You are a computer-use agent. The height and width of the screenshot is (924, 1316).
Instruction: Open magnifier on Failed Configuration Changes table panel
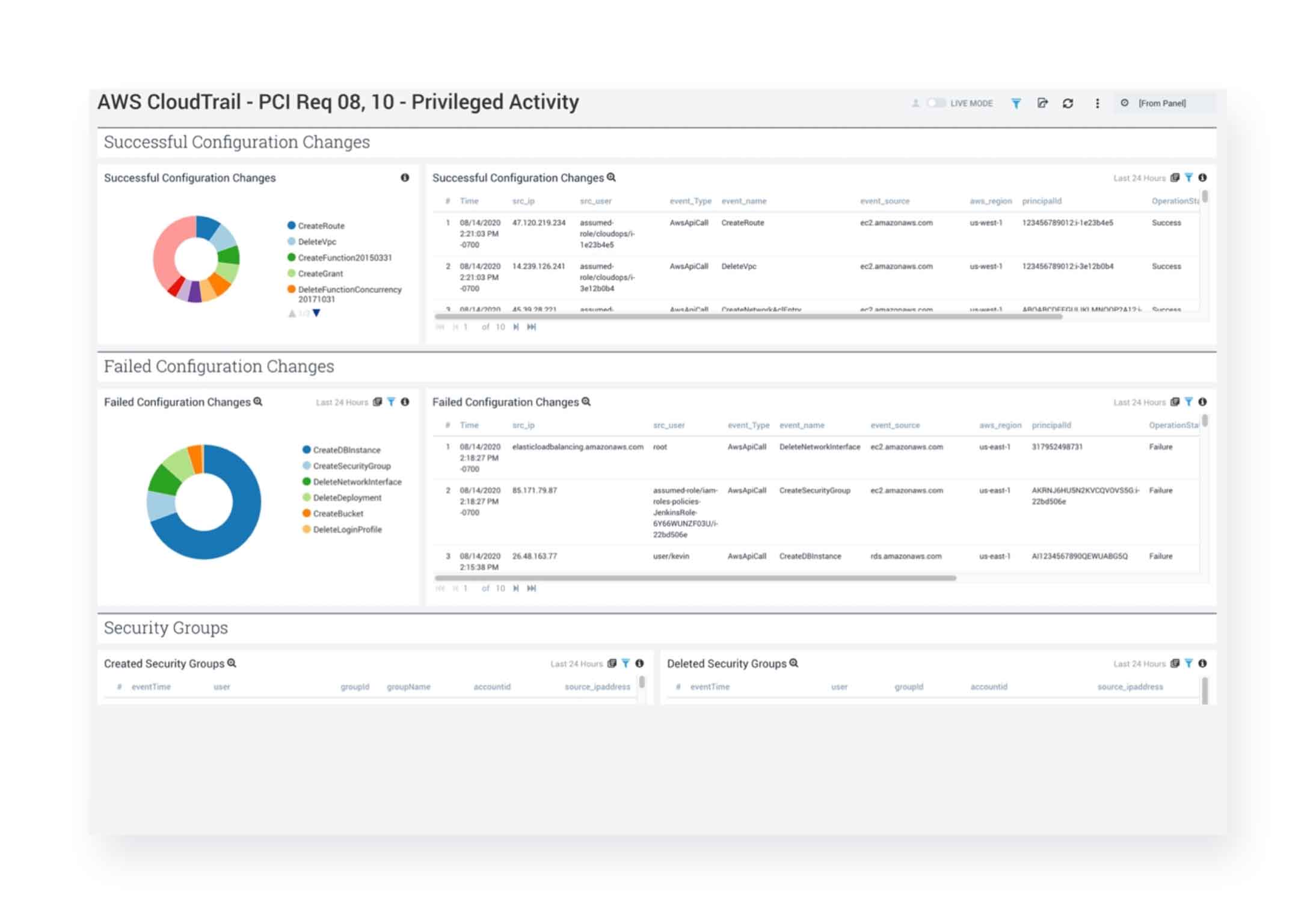tap(586, 401)
